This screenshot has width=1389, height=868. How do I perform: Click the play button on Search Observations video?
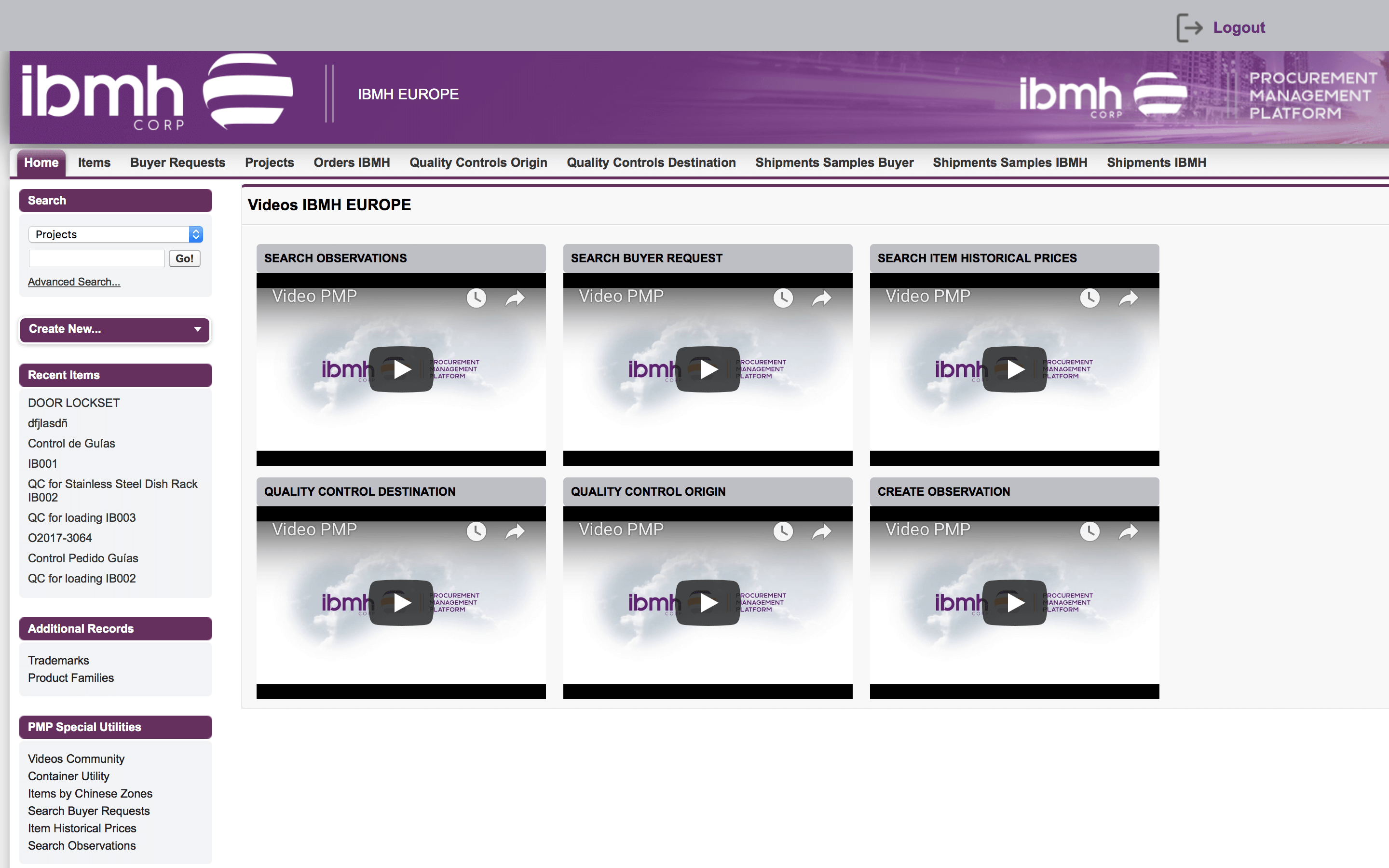point(400,369)
